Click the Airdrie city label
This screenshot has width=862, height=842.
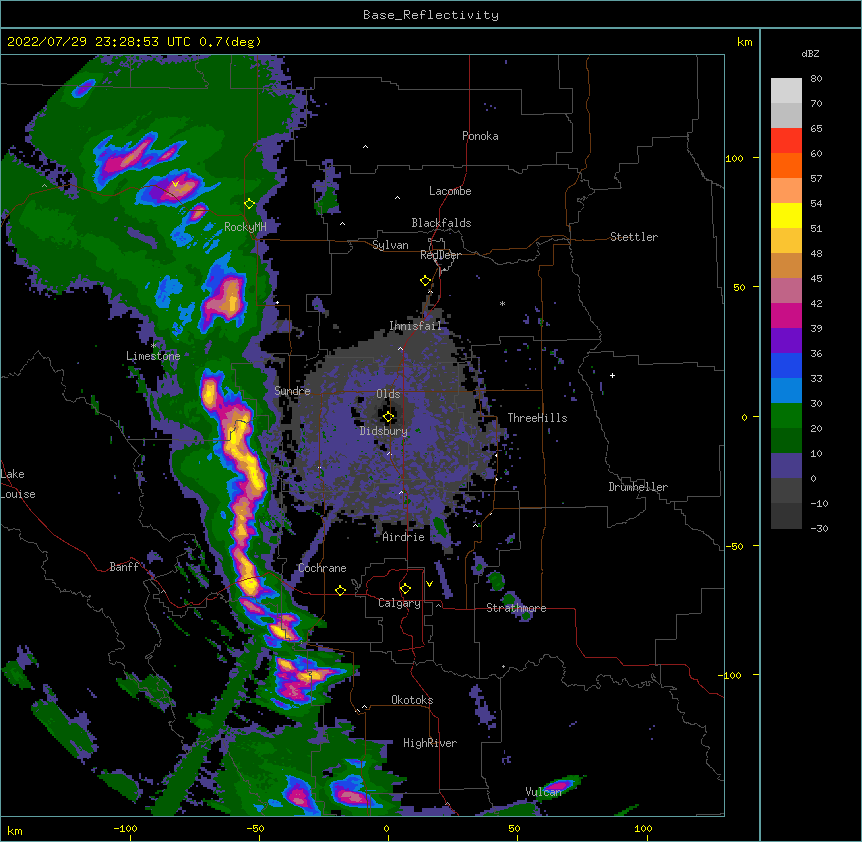(404, 537)
